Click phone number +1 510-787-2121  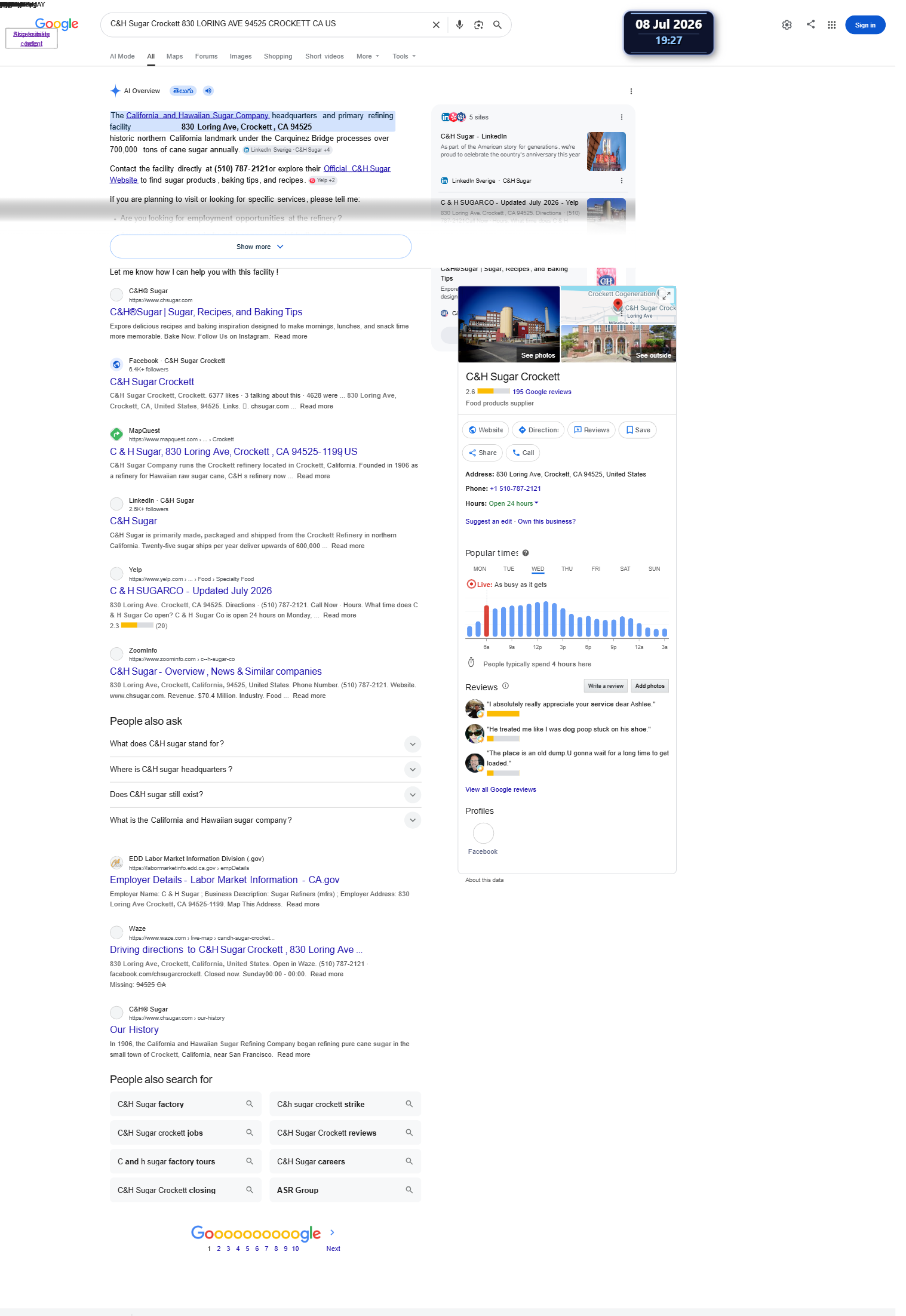pos(515,488)
